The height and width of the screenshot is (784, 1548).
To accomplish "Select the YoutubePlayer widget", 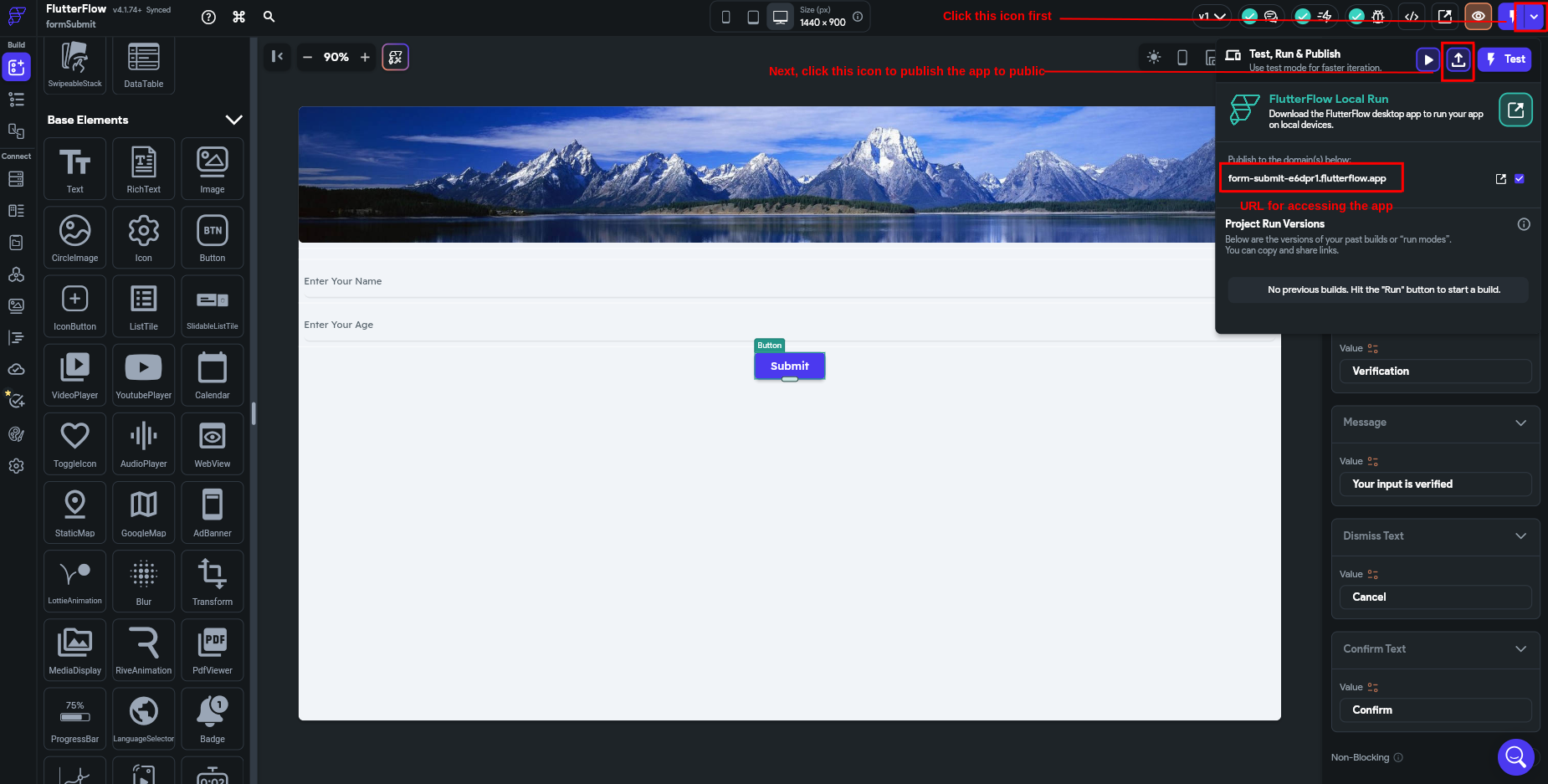I will tap(143, 374).
